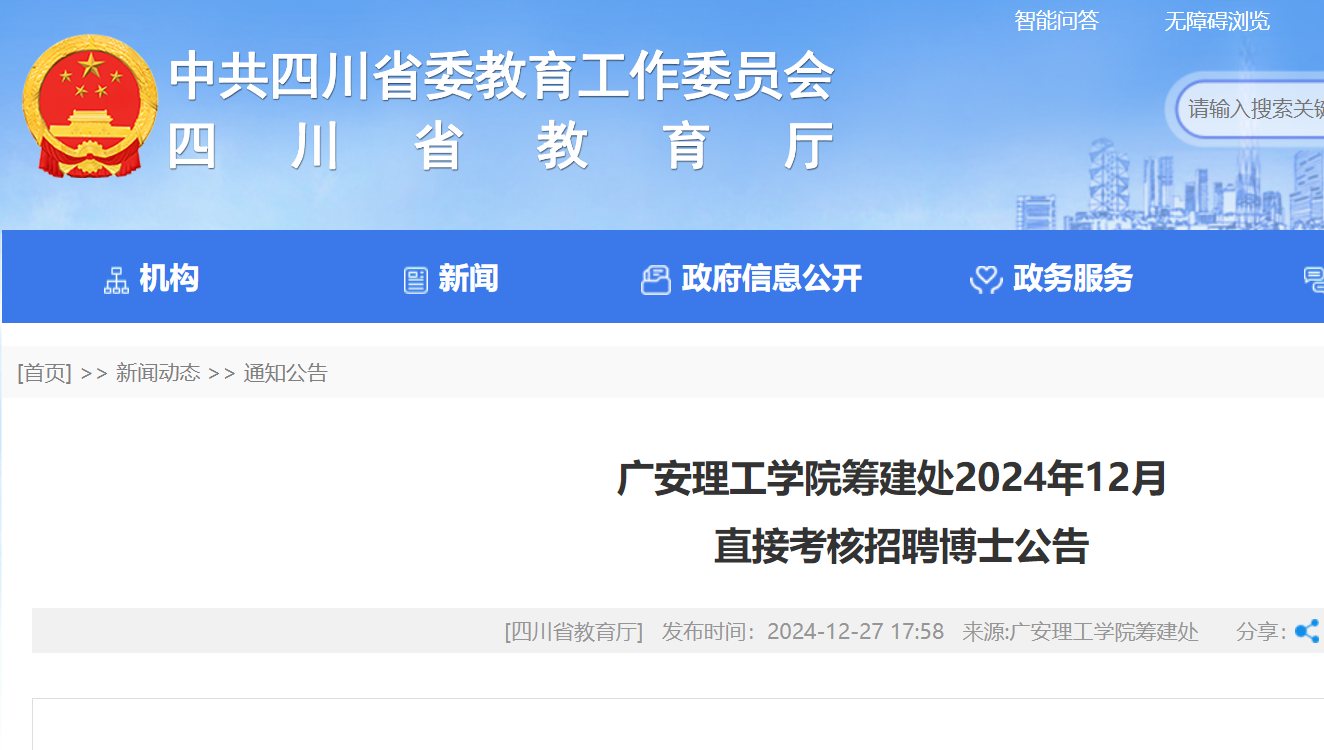This screenshot has width=1324, height=750.
Task: Open the 政府信息公开 menu item
Action: pos(771,278)
